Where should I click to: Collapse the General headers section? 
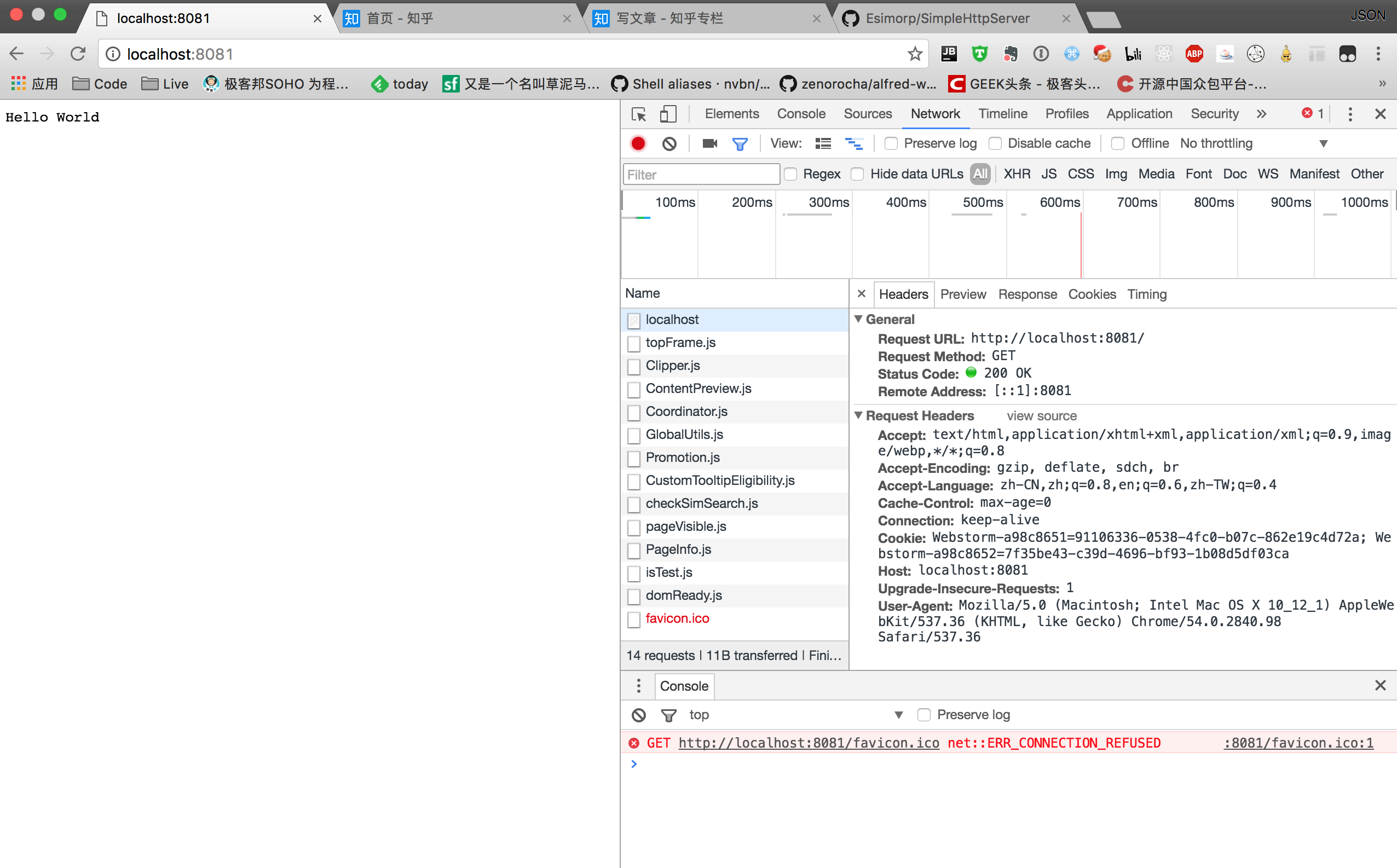coord(859,319)
